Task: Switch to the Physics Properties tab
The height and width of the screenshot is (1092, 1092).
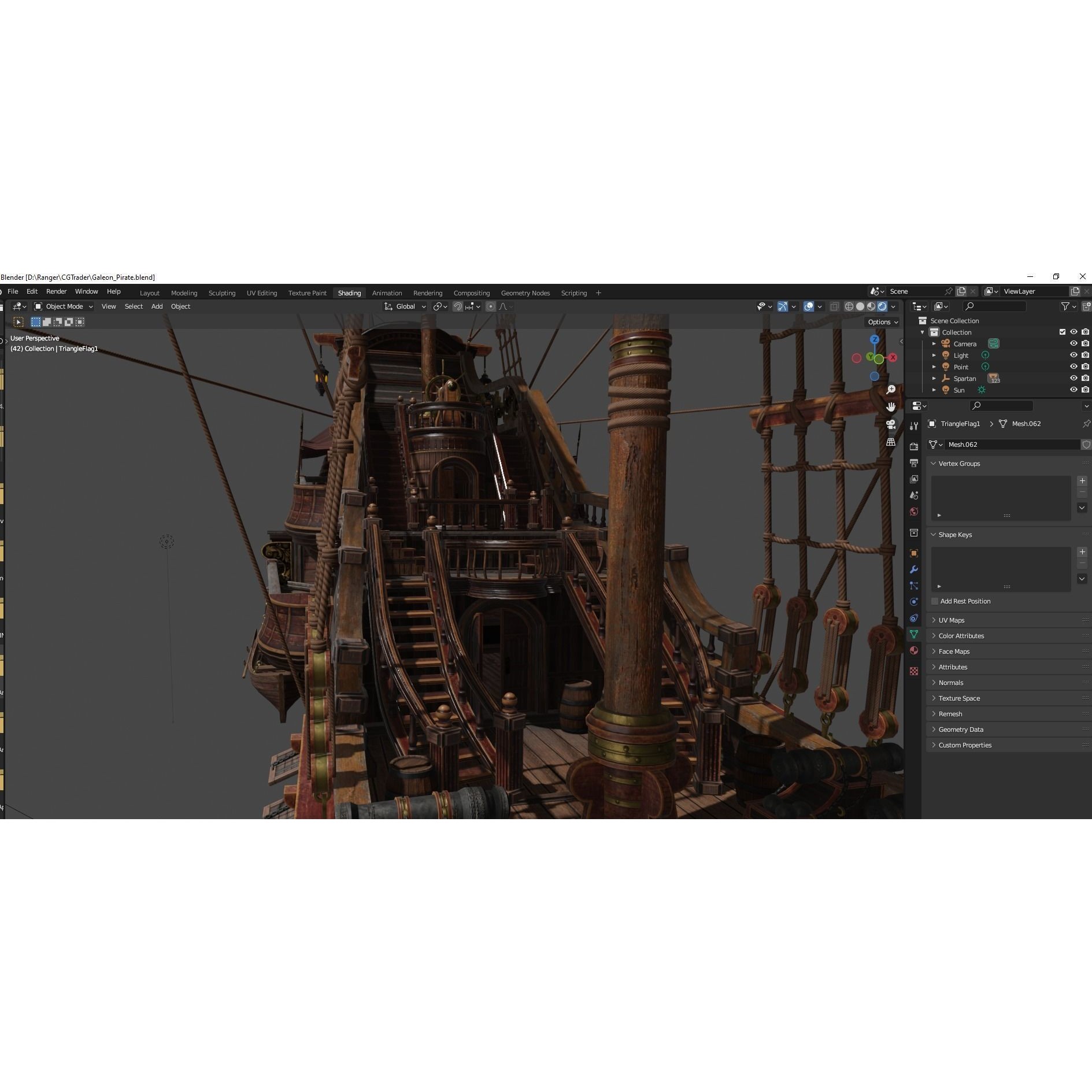Action: coord(914,602)
